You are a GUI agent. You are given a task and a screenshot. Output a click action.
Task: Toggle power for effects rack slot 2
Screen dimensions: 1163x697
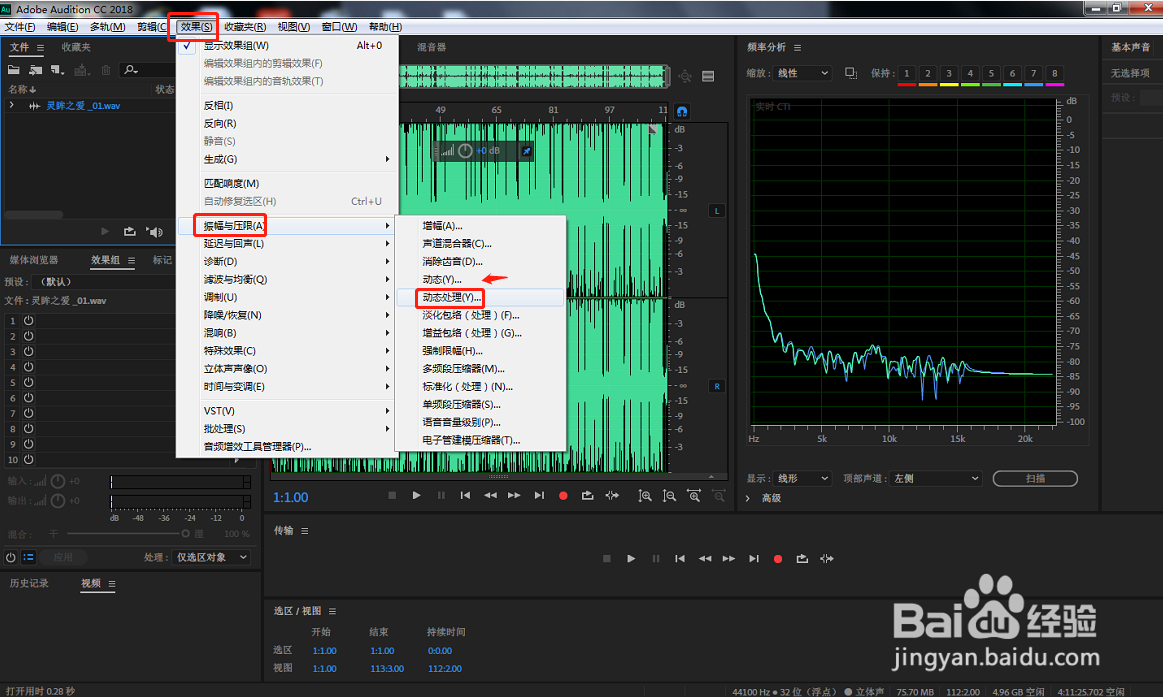point(28,336)
